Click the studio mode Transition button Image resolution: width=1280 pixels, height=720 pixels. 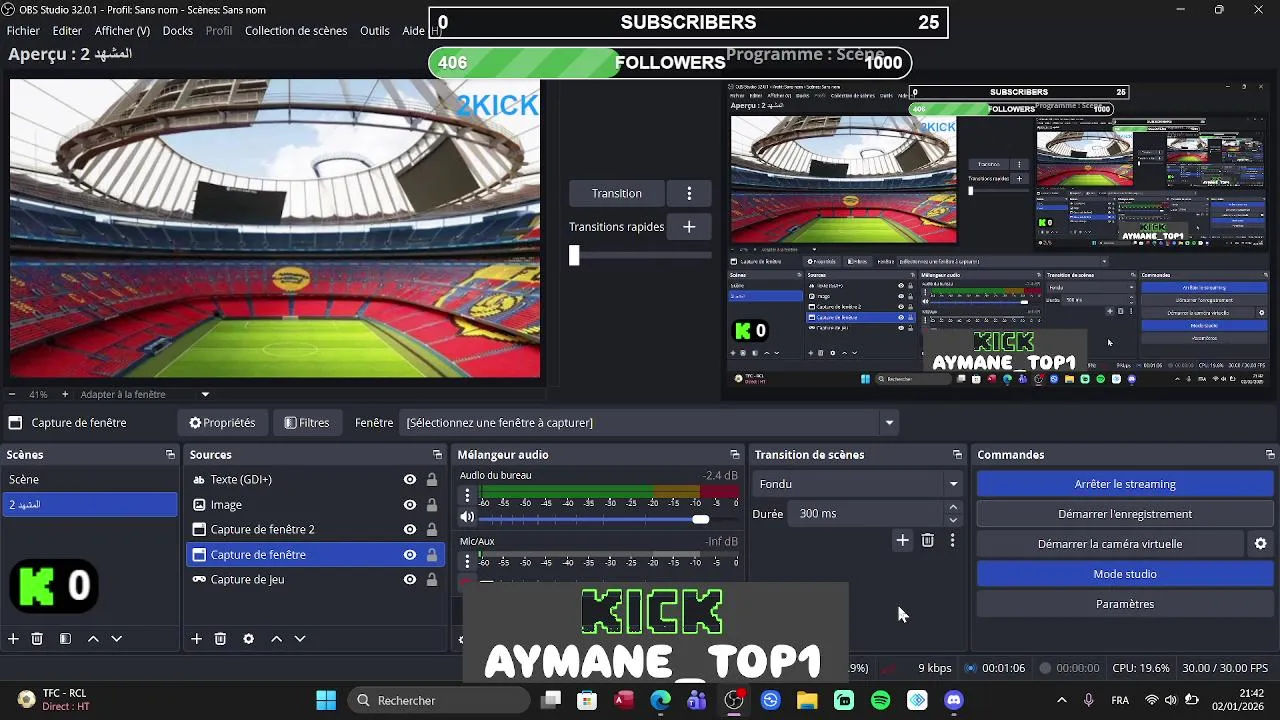click(x=616, y=193)
